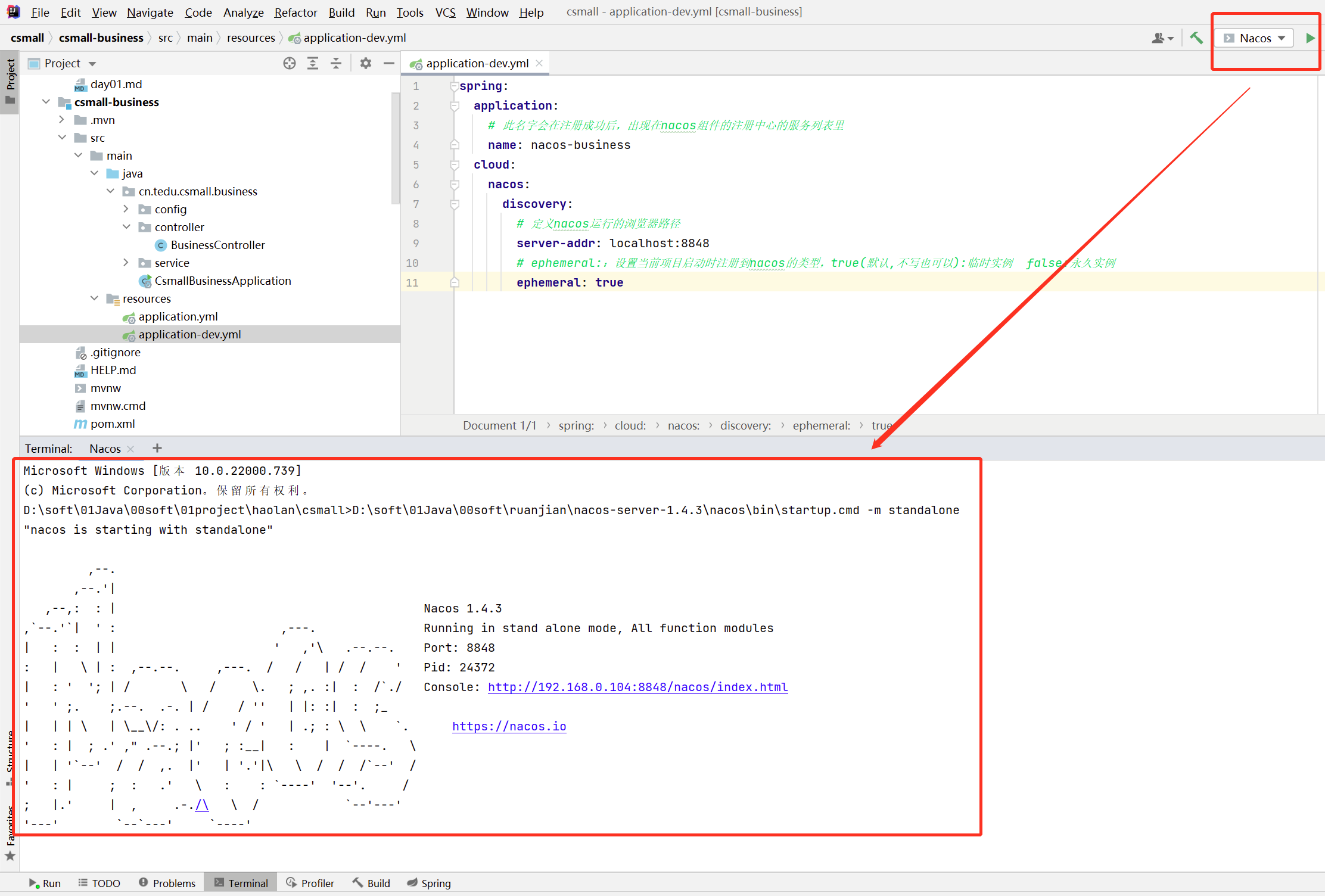Collapse the controller package
Image resolution: width=1325 pixels, height=896 pixels.
coord(126,227)
